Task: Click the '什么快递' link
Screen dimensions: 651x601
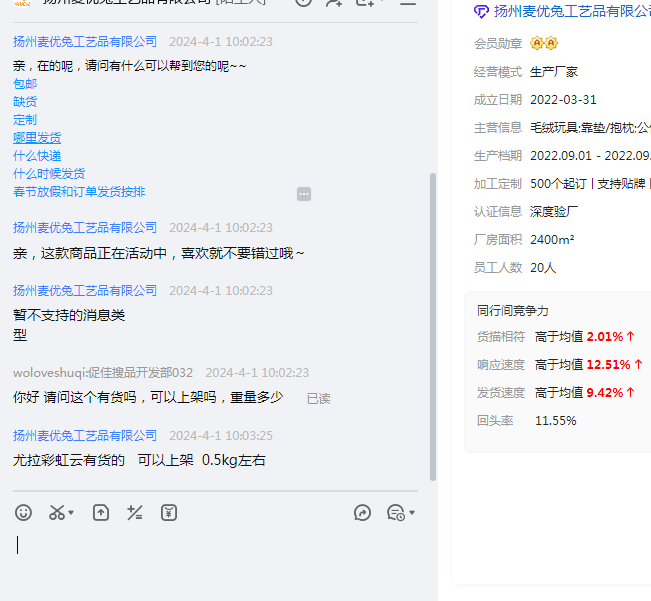Action: (x=37, y=156)
